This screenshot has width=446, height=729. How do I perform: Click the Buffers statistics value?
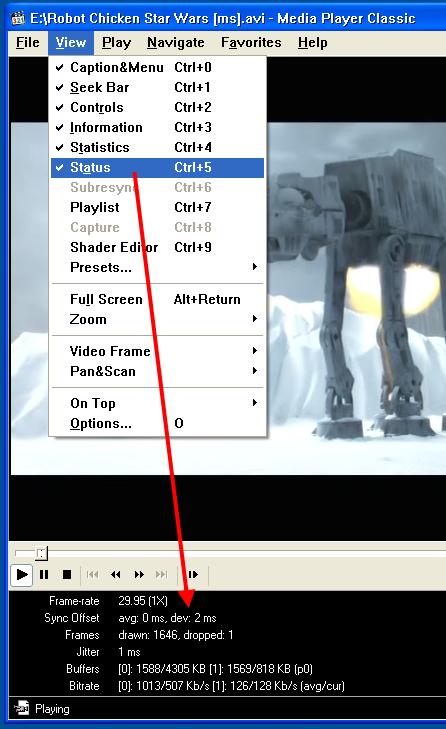coord(215,669)
